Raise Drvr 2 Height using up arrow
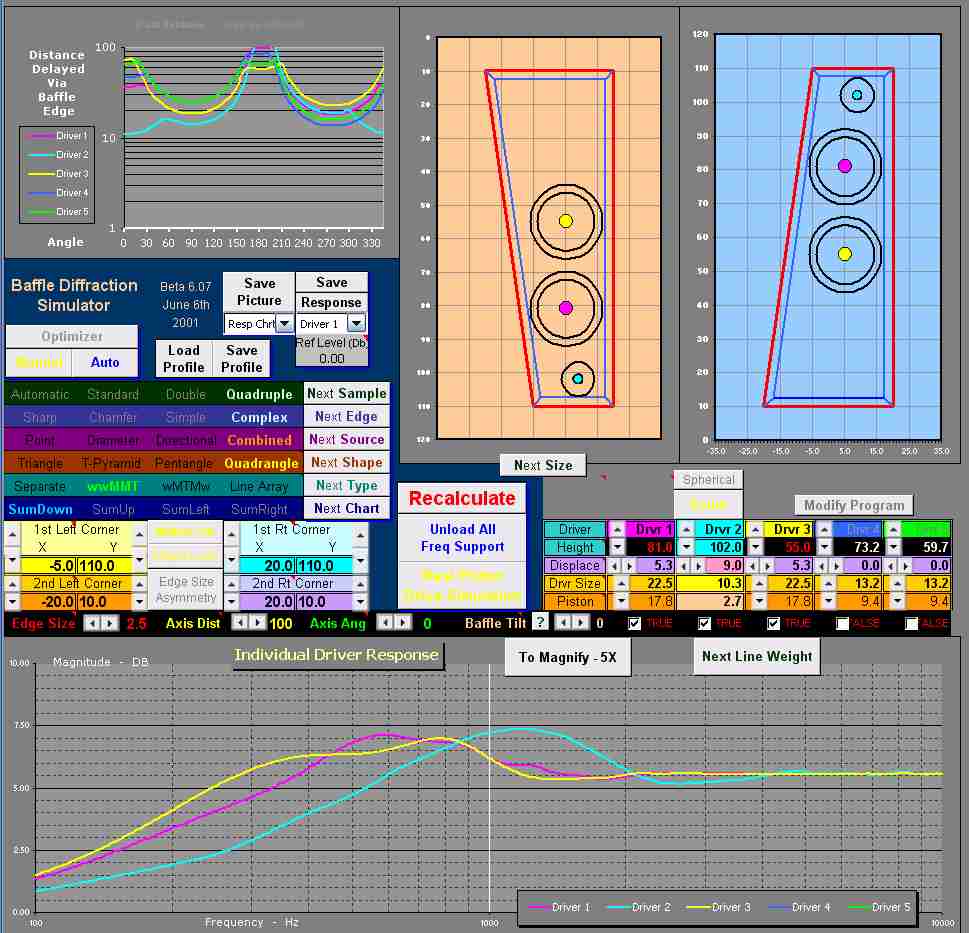The height and width of the screenshot is (933, 969). tap(686, 530)
